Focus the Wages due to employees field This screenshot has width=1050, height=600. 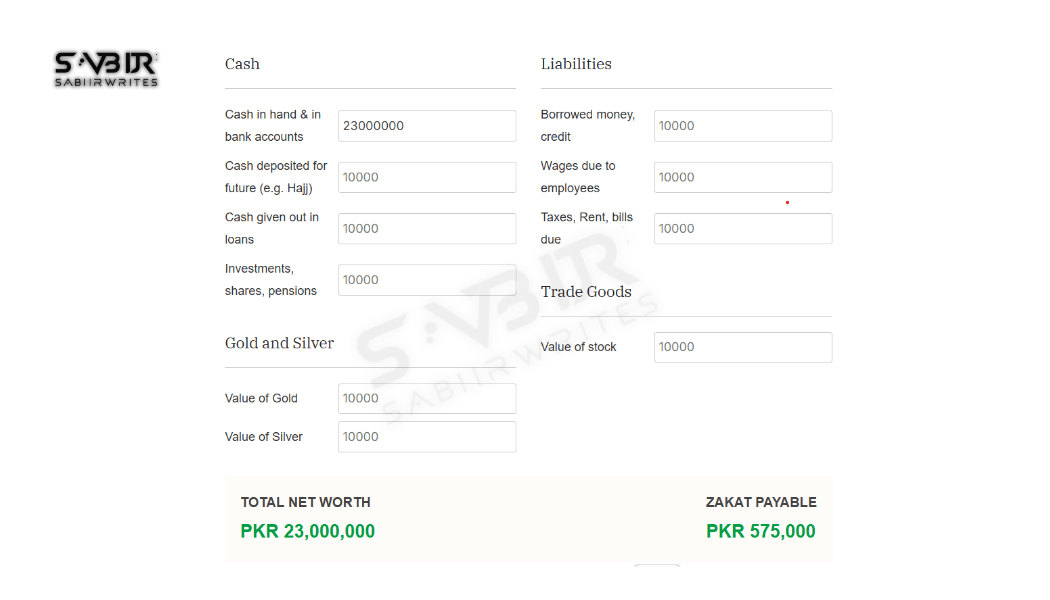tap(742, 177)
